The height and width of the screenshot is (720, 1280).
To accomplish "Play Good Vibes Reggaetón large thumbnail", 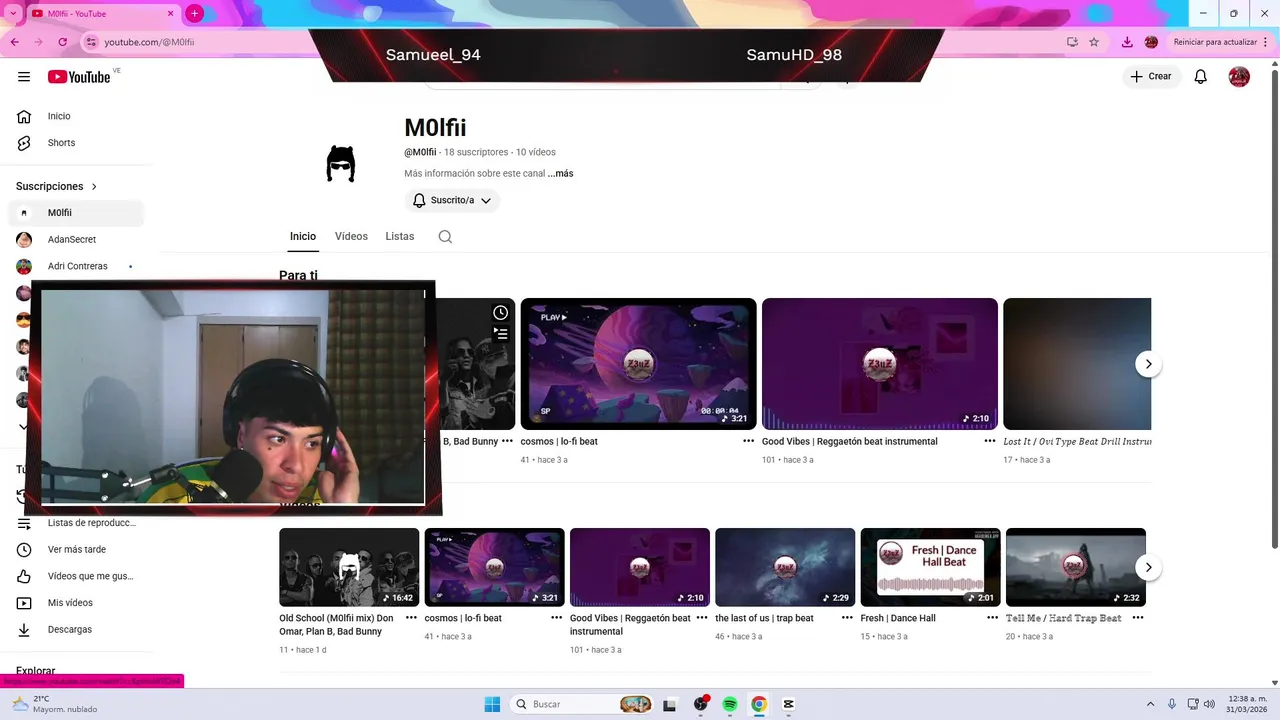I will [880, 364].
